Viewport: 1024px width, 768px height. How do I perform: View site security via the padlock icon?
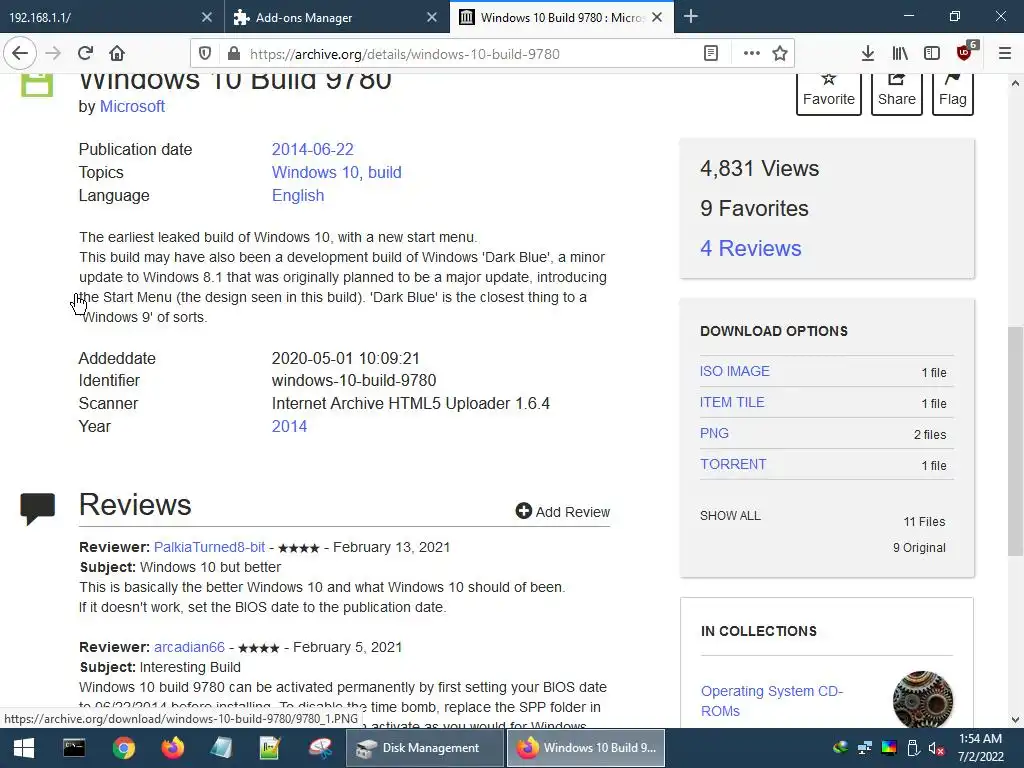coord(233,54)
